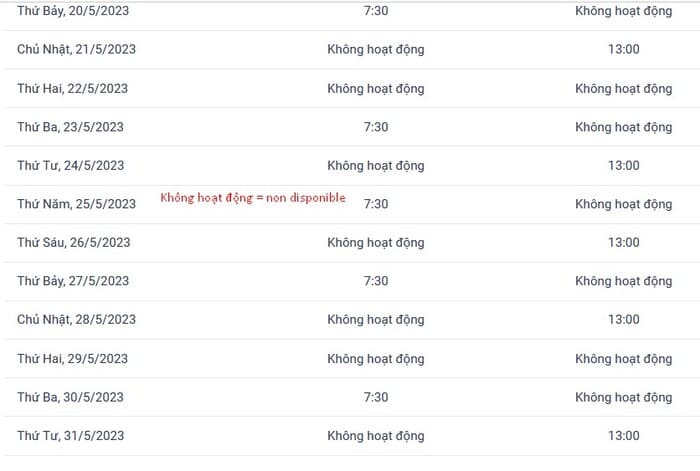This screenshot has width=700, height=471.
Task: Select the 13:00 slot on Chủ Nhật 21/5/2023
Action: 623,49
